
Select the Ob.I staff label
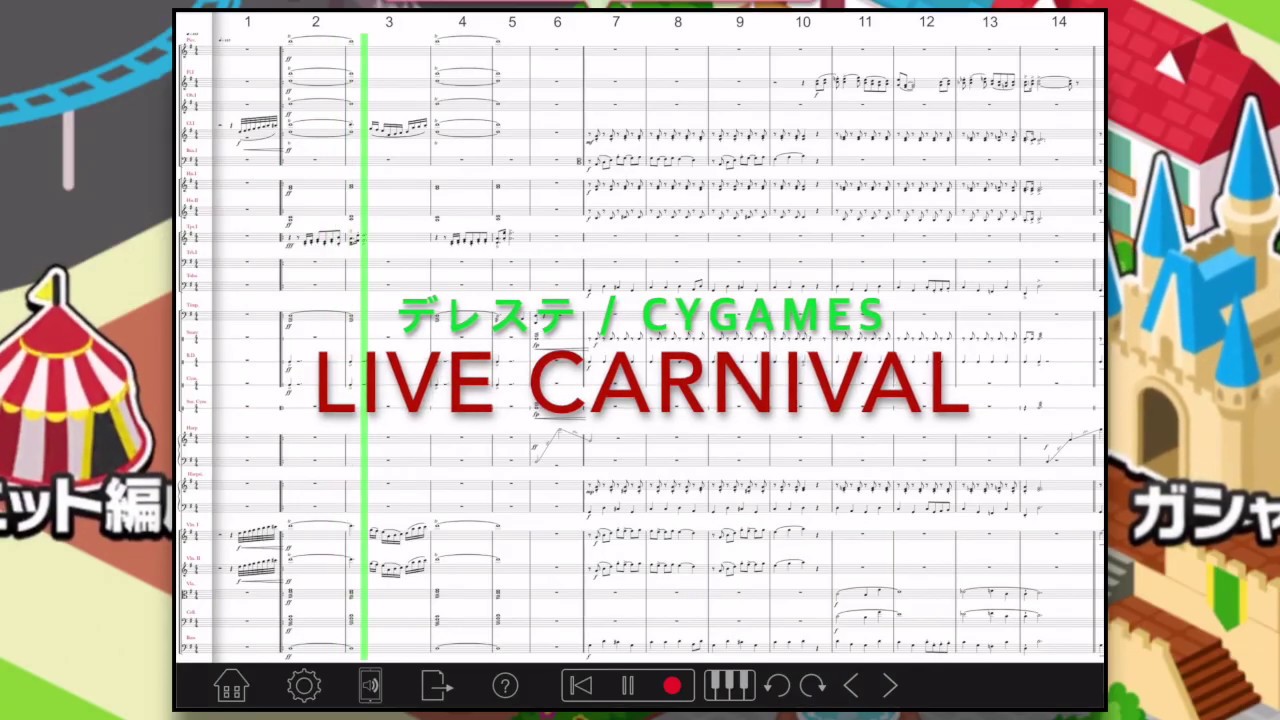pyautogui.click(x=190, y=96)
